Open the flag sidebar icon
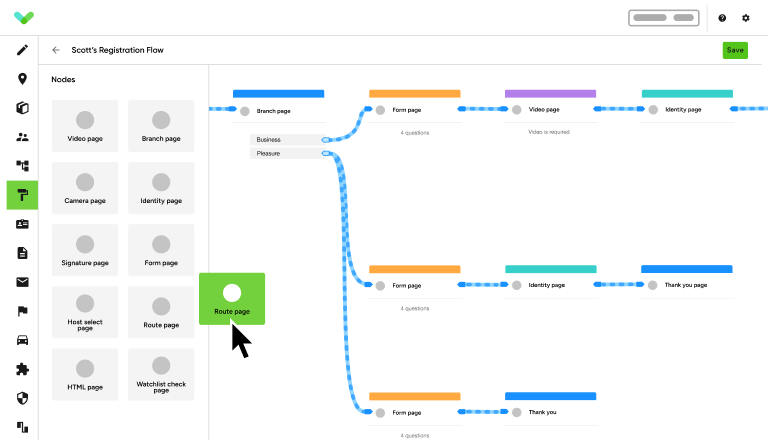This screenshot has height=440, width=768. pos(22,311)
